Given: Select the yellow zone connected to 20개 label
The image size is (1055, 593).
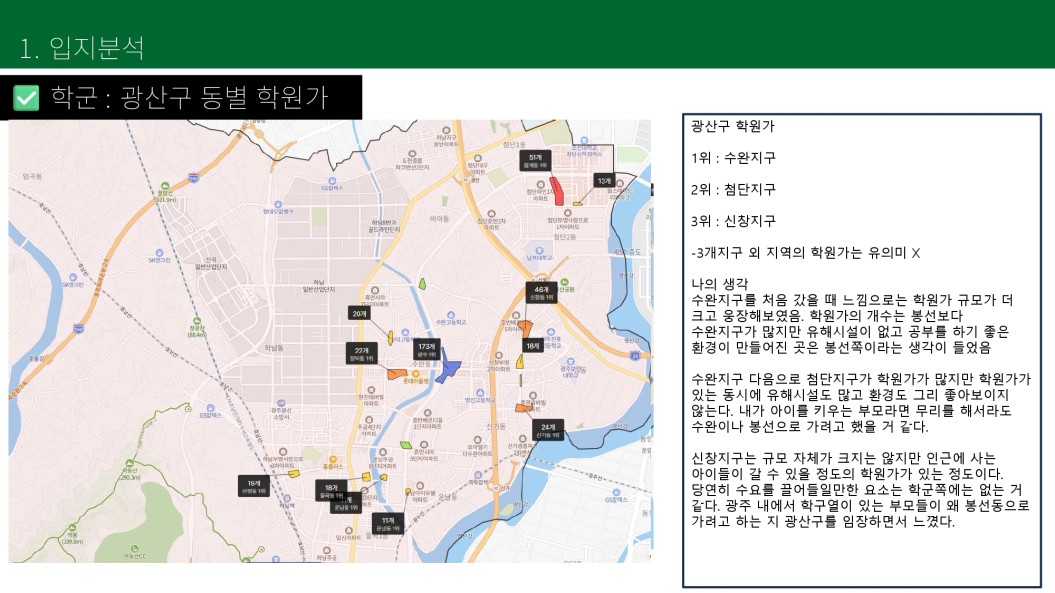Looking at the screenshot, I should click(390, 338).
